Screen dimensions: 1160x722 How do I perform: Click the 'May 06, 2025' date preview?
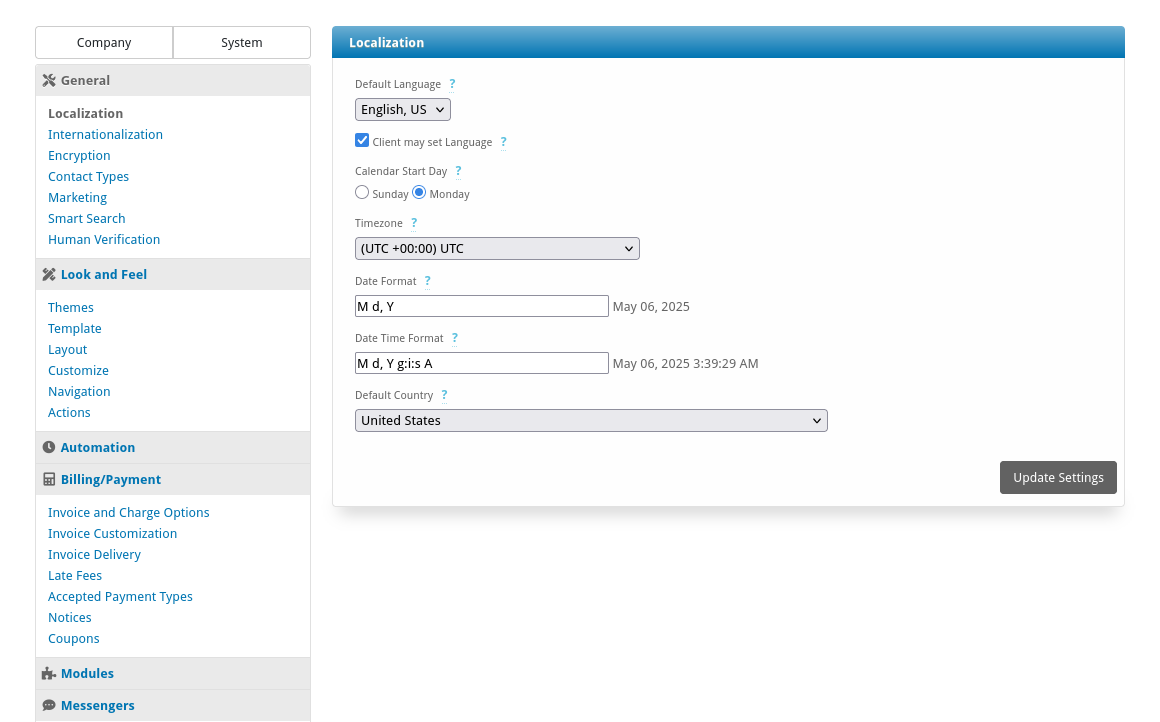coord(651,307)
